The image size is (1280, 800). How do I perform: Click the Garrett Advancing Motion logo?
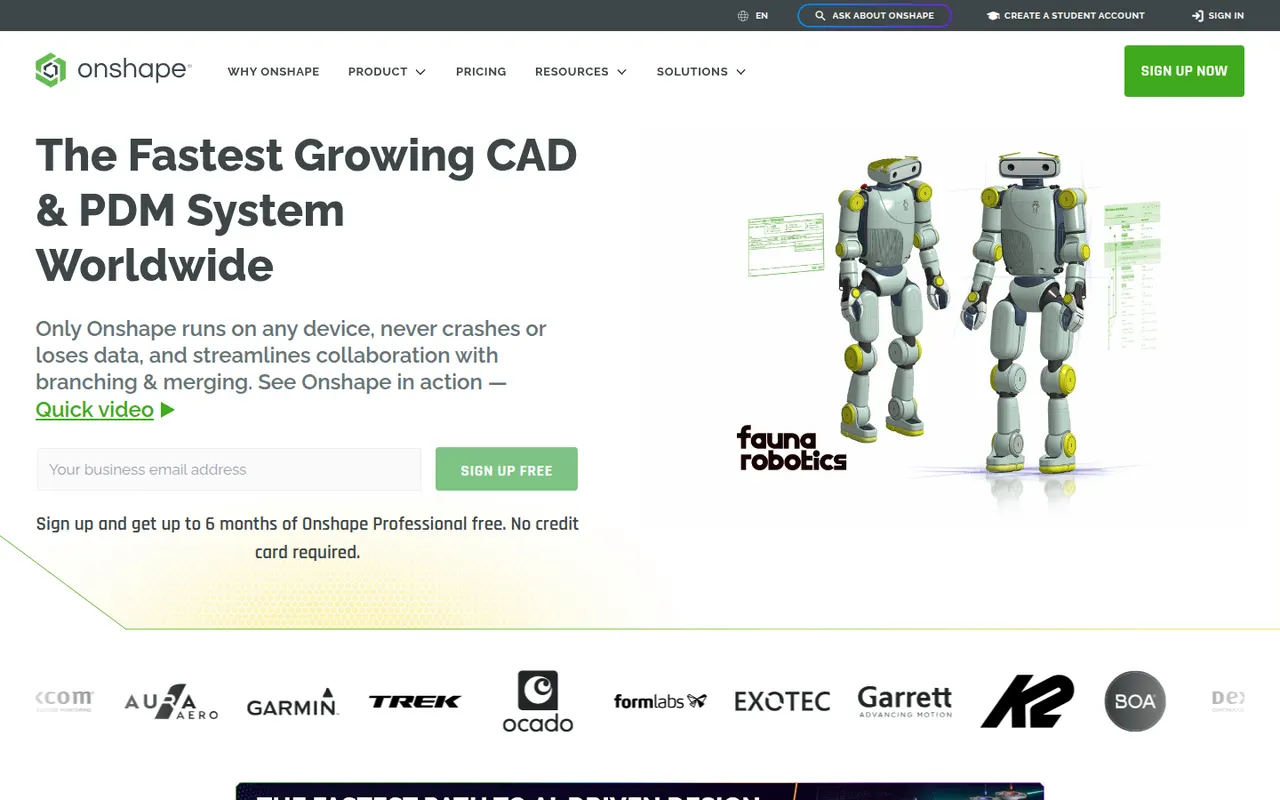[x=905, y=702]
